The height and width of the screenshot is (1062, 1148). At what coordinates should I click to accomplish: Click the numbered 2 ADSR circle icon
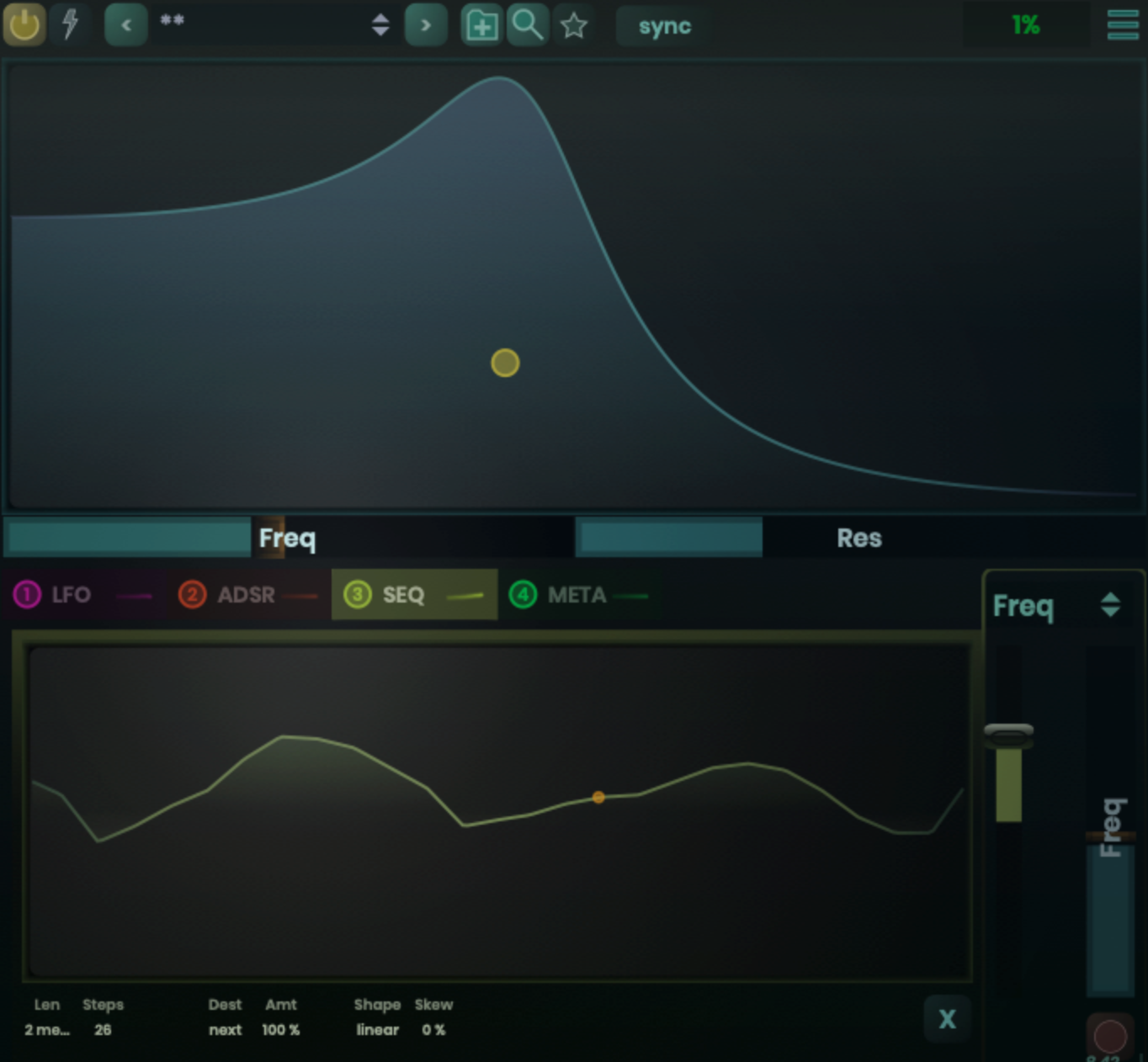pos(192,595)
